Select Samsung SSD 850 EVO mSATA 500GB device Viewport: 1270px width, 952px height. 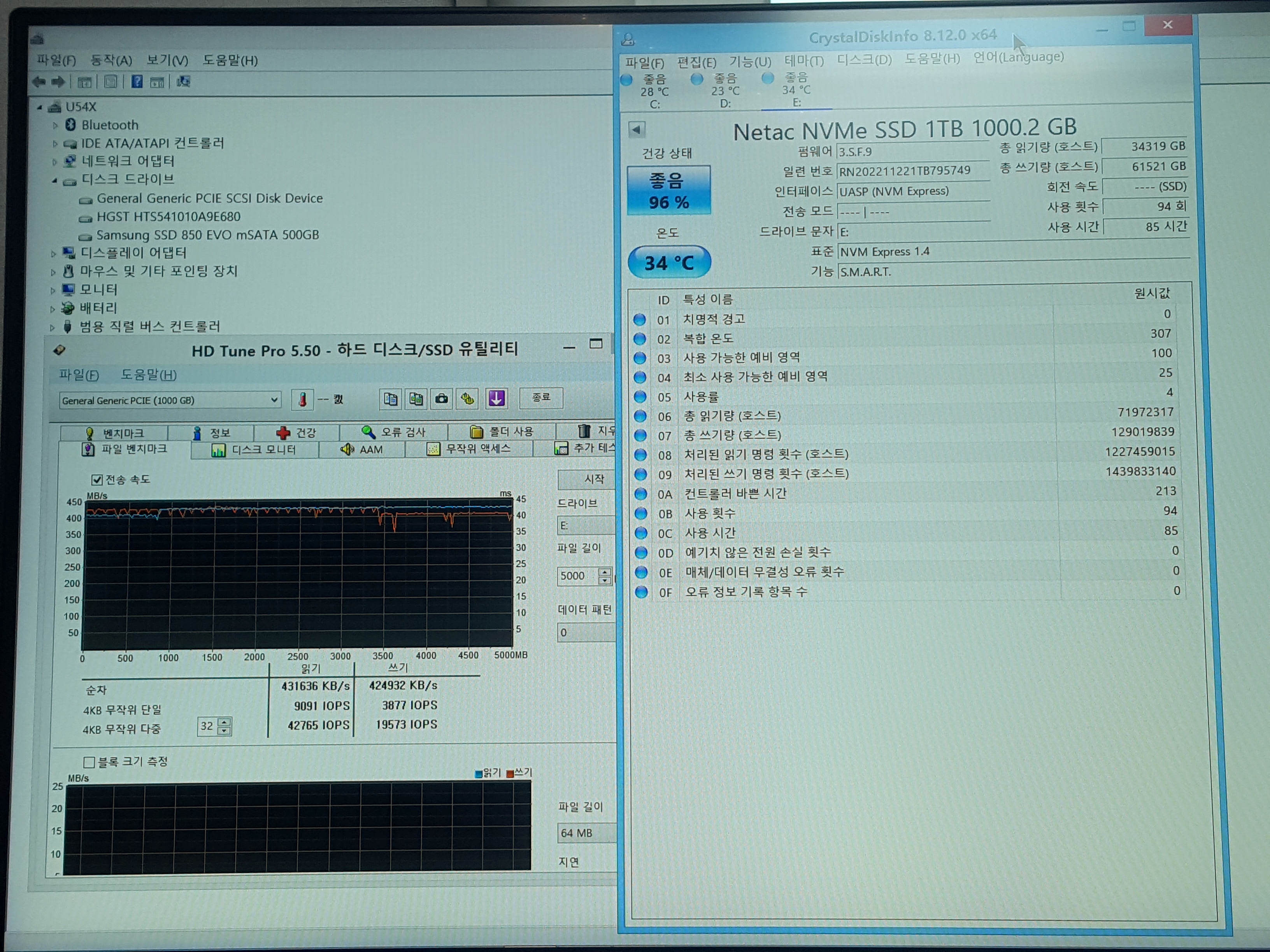tap(207, 235)
